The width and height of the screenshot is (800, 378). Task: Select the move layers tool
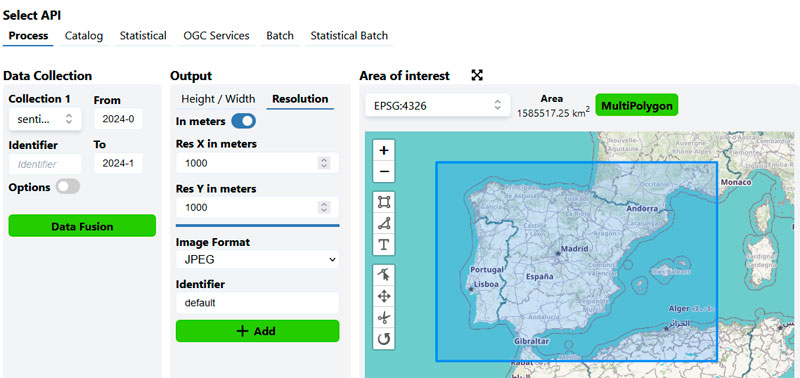[384, 296]
